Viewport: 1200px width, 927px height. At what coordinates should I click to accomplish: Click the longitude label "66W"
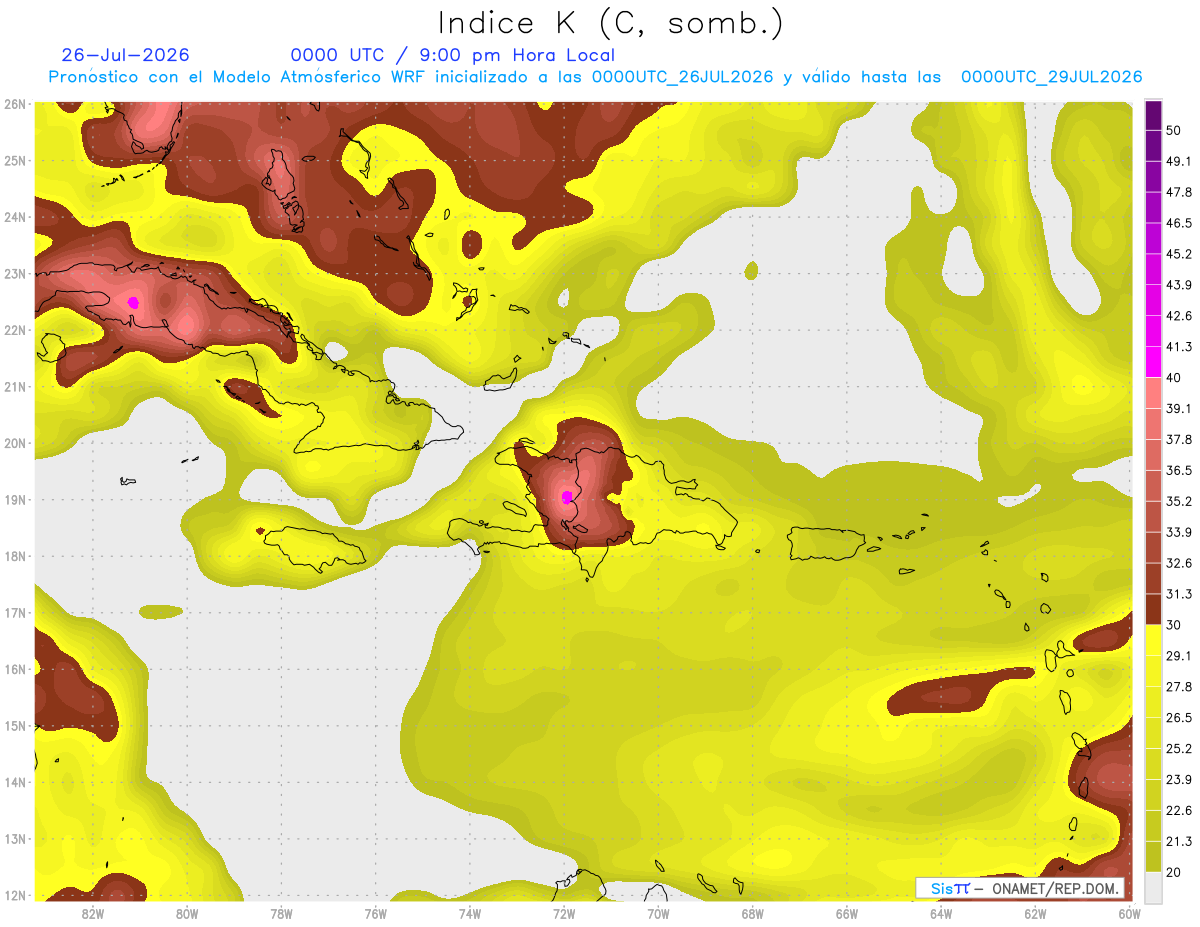point(847,913)
